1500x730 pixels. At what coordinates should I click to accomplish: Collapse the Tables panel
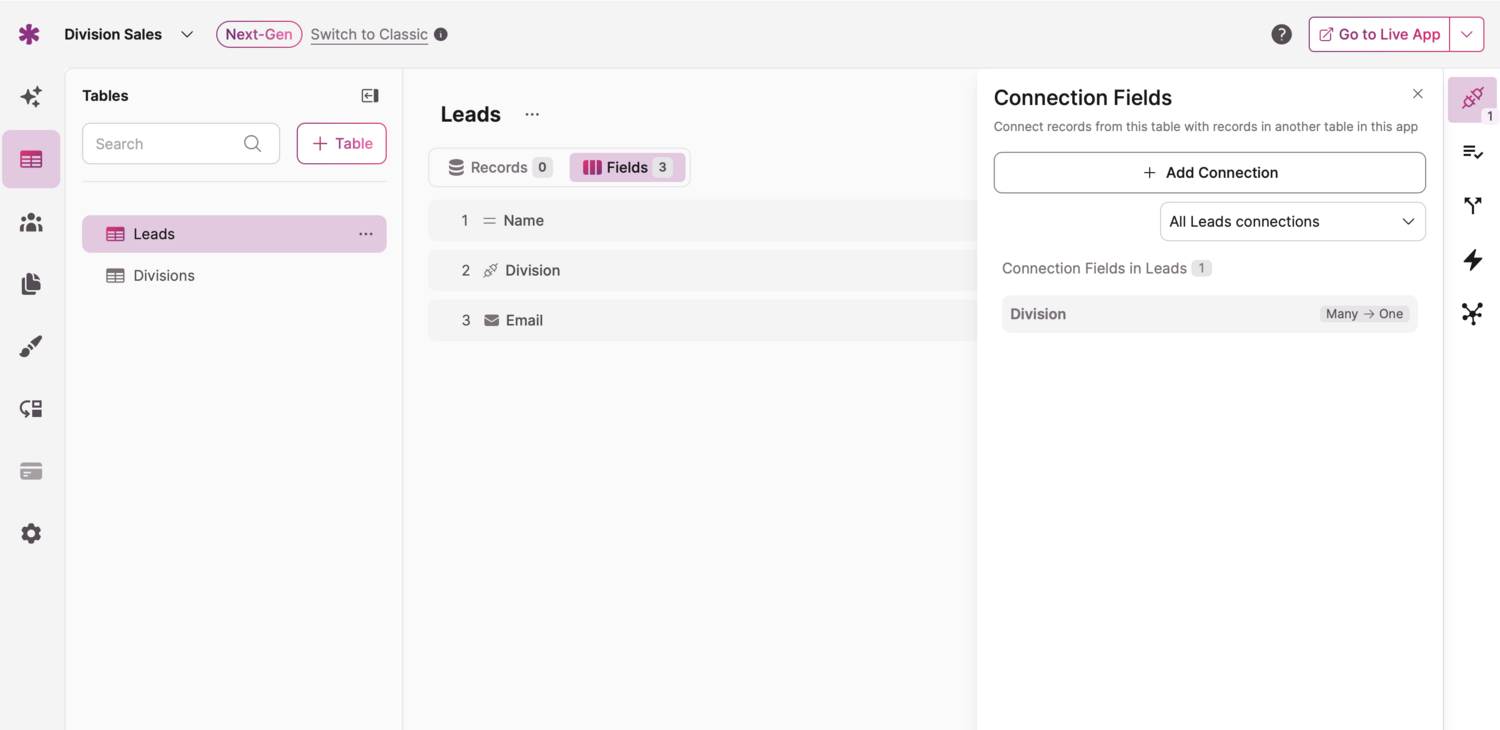(370, 96)
